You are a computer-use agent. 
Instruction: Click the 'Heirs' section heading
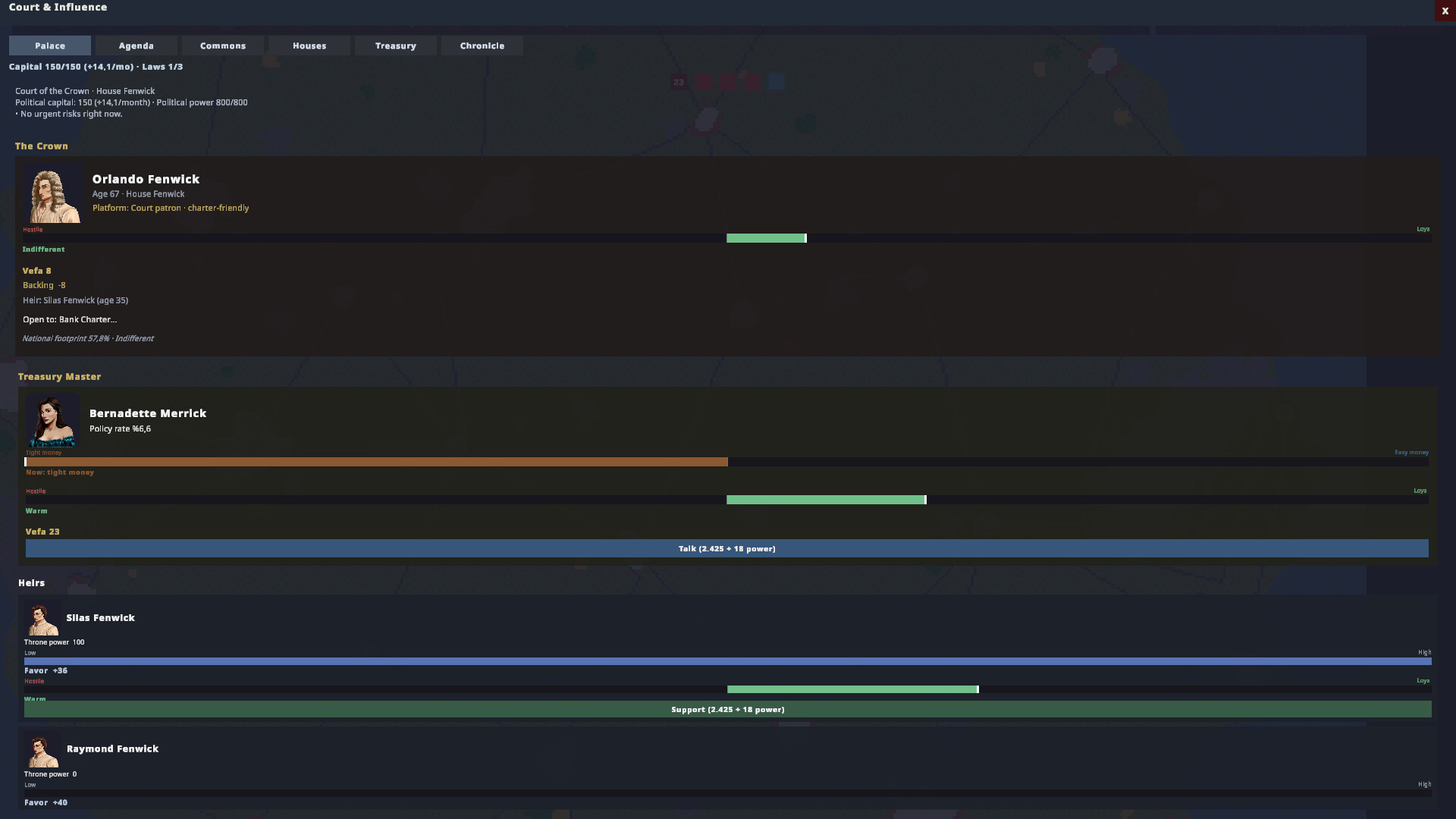point(31,582)
